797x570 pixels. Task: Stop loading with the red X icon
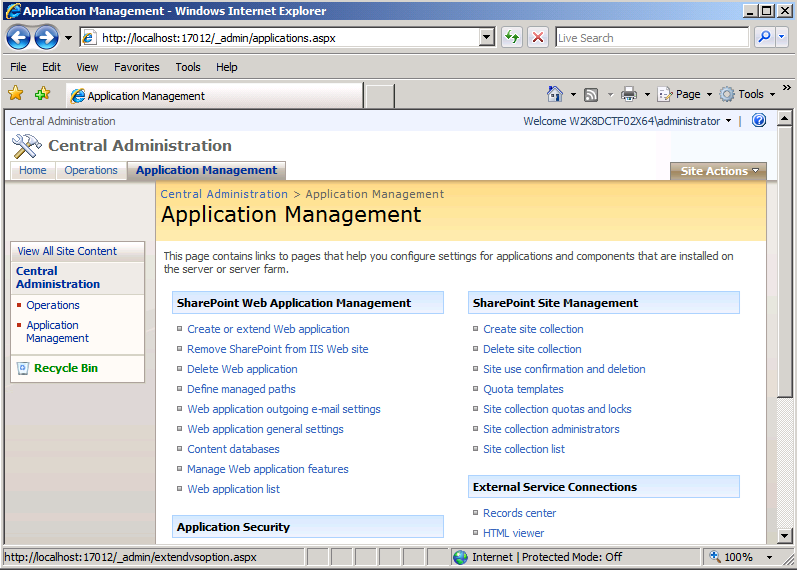coord(538,37)
